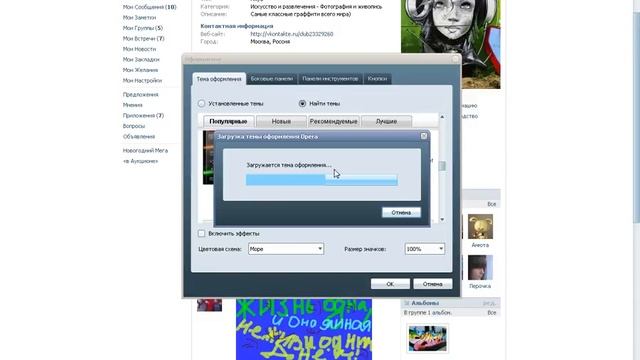Viewport: 640px width, 360px height.
Task: Close the theme loading dialog with X
Action: 424,136
